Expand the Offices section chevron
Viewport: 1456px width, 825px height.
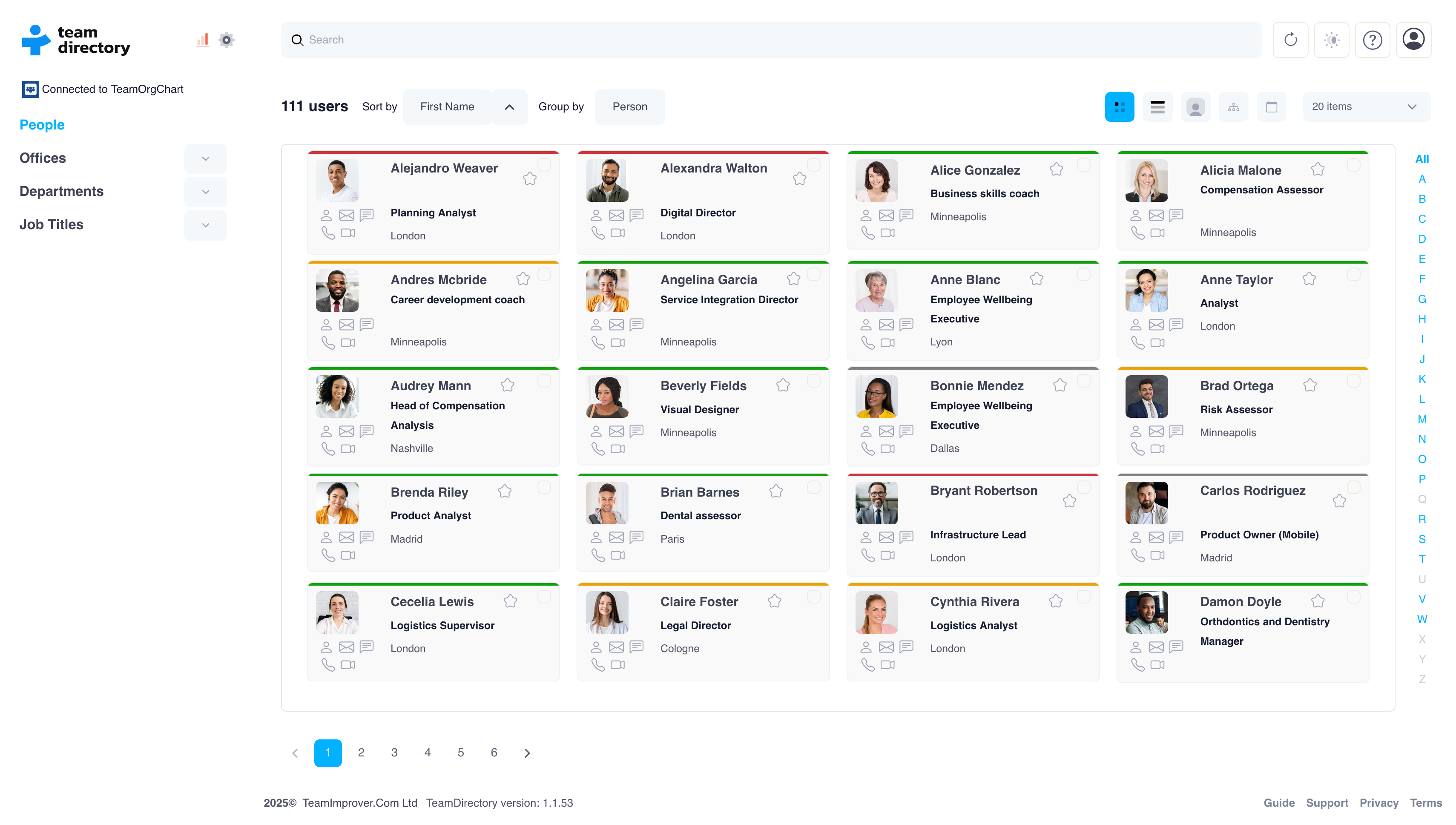tap(206, 158)
